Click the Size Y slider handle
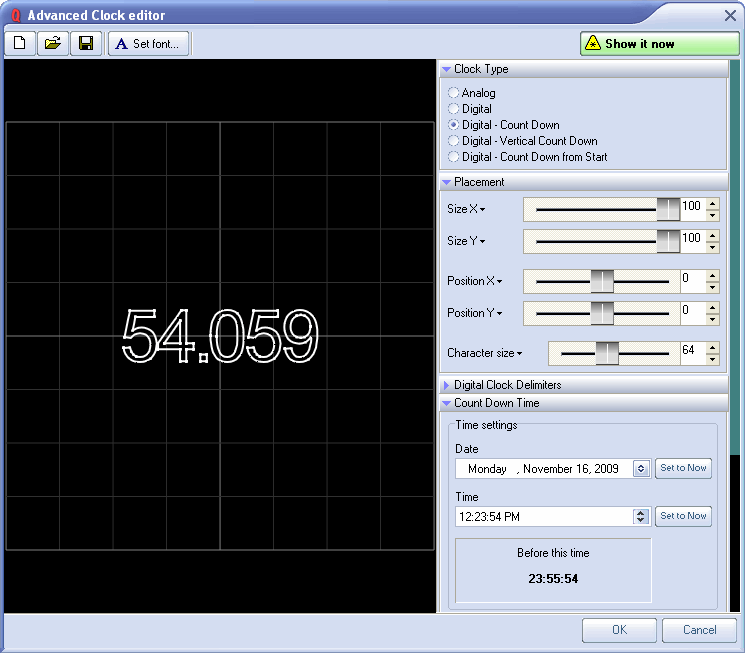 [667, 241]
